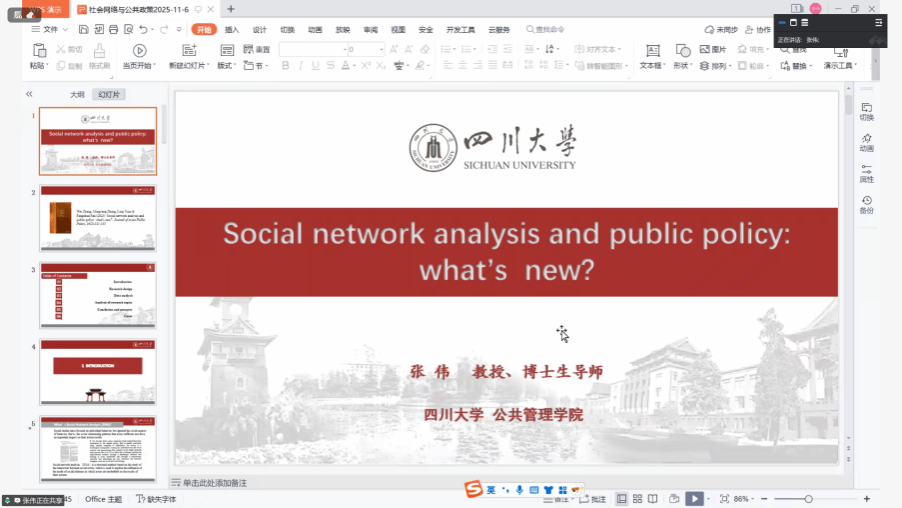Viewport: 902px width, 508px height.
Task: Switch to slide sorter view in status bar
Action: [637, 498]
